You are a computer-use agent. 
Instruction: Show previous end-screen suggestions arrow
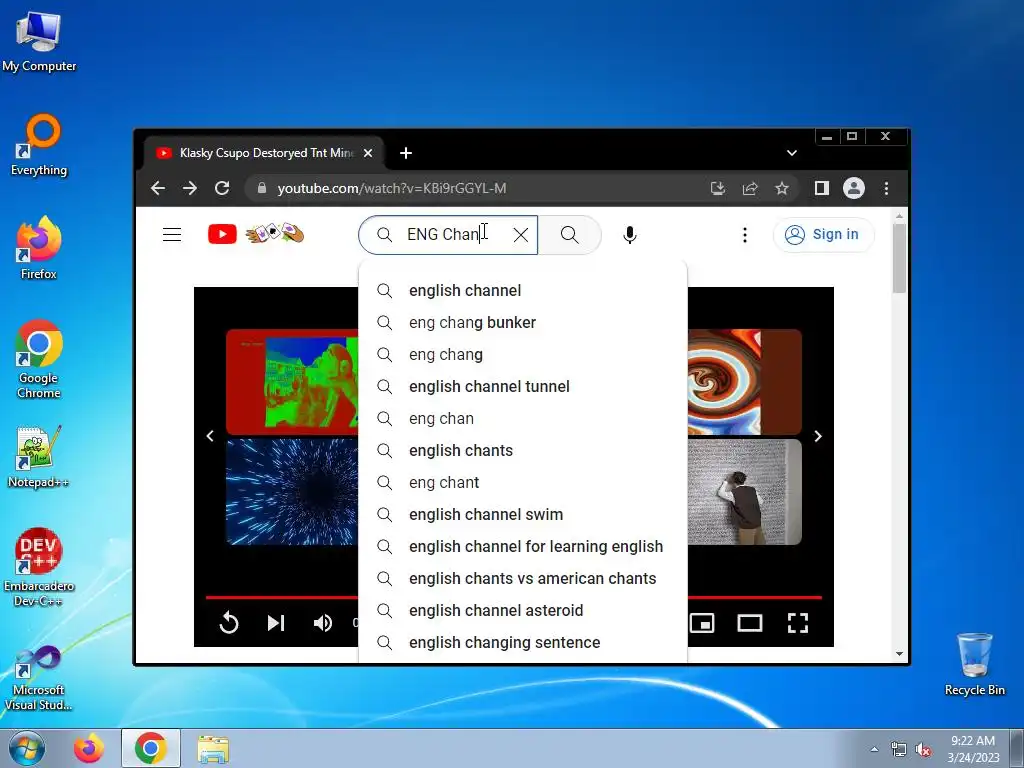point(210,436)
